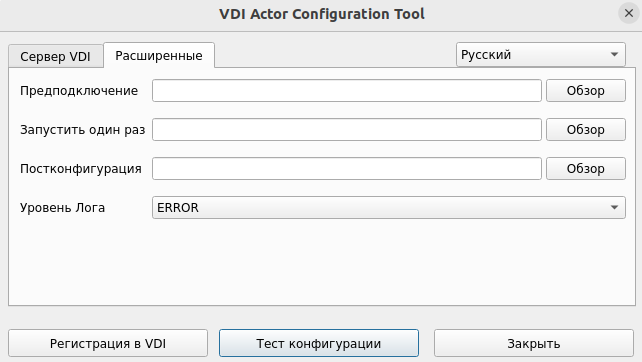
Task: Close the VDI Actor Configuration Tool window
Action: click(x=628, y=14)
